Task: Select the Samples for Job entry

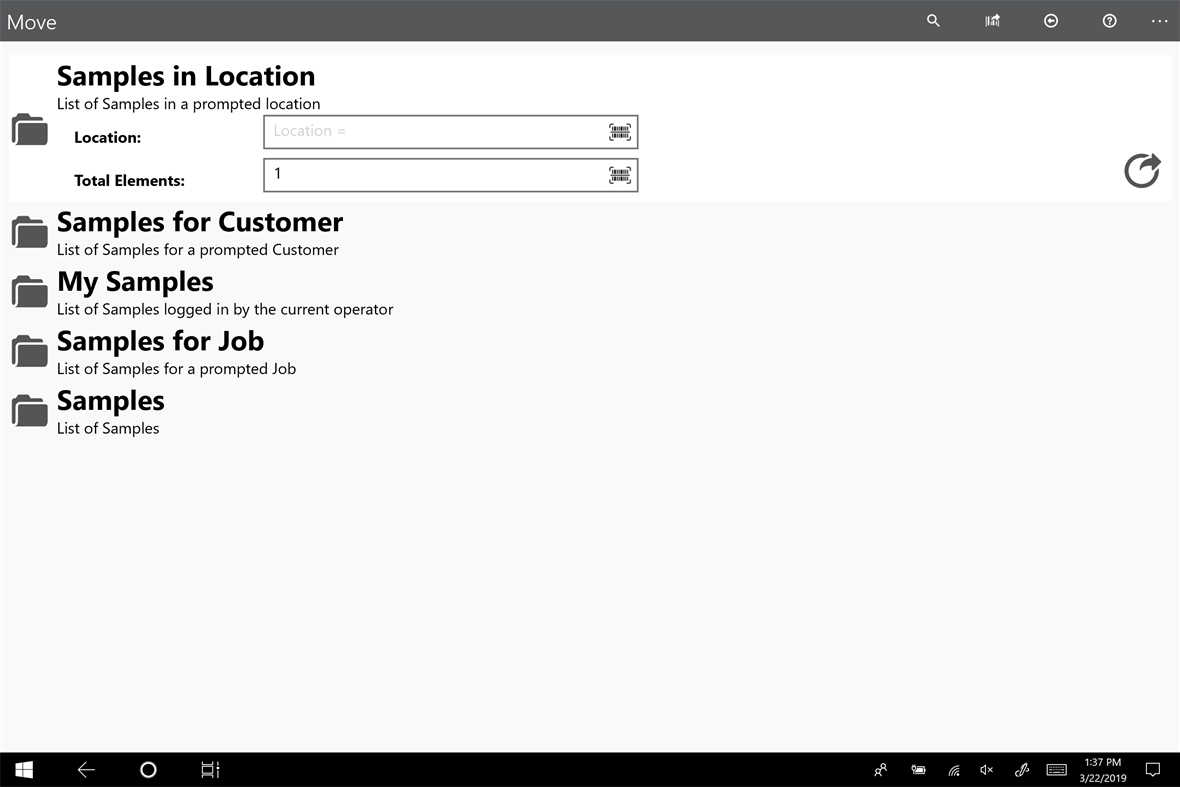Action: point(160,341)
